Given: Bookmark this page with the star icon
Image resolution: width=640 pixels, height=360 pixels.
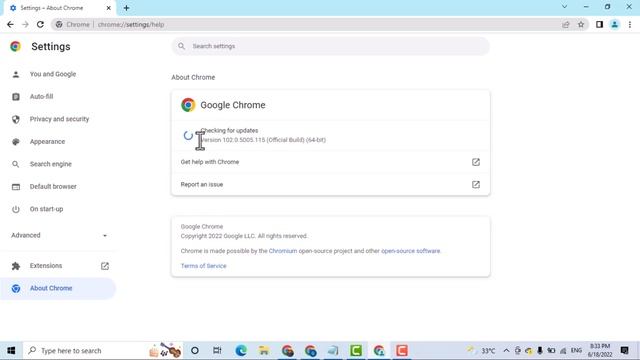Looking at the screenshot, I should tap(581, 24).
